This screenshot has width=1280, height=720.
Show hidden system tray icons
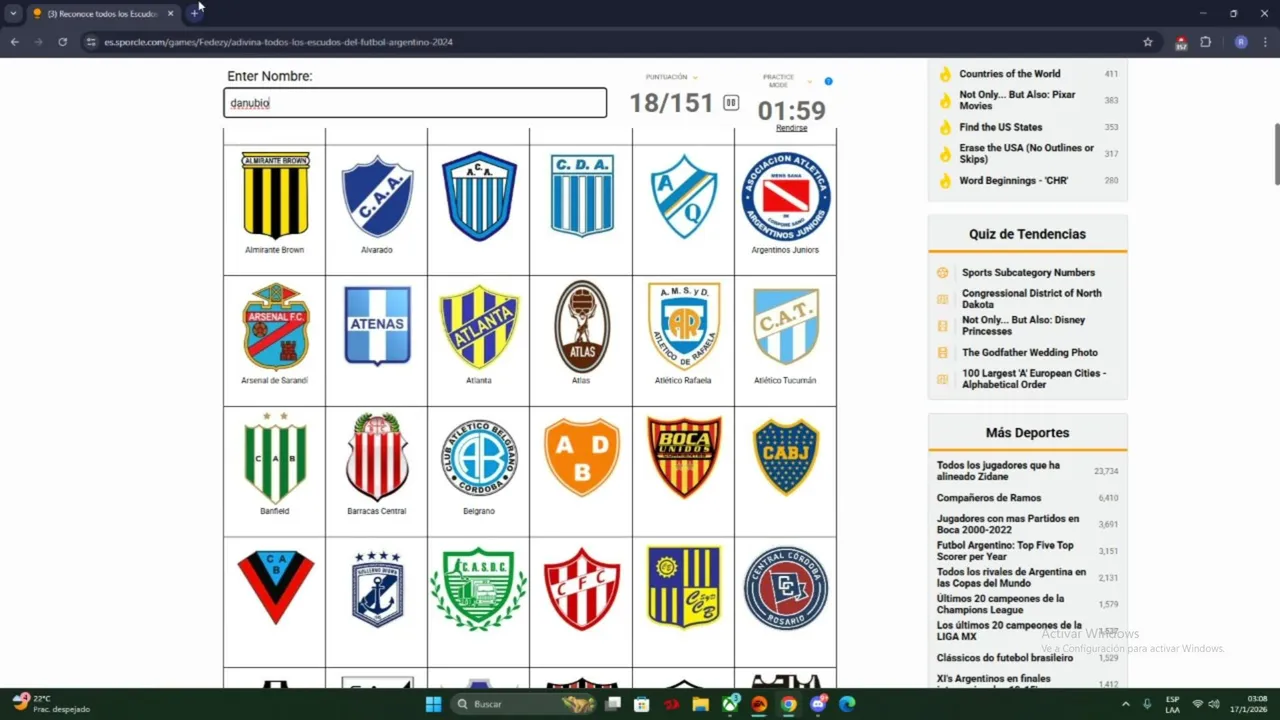pos(1125,704)
